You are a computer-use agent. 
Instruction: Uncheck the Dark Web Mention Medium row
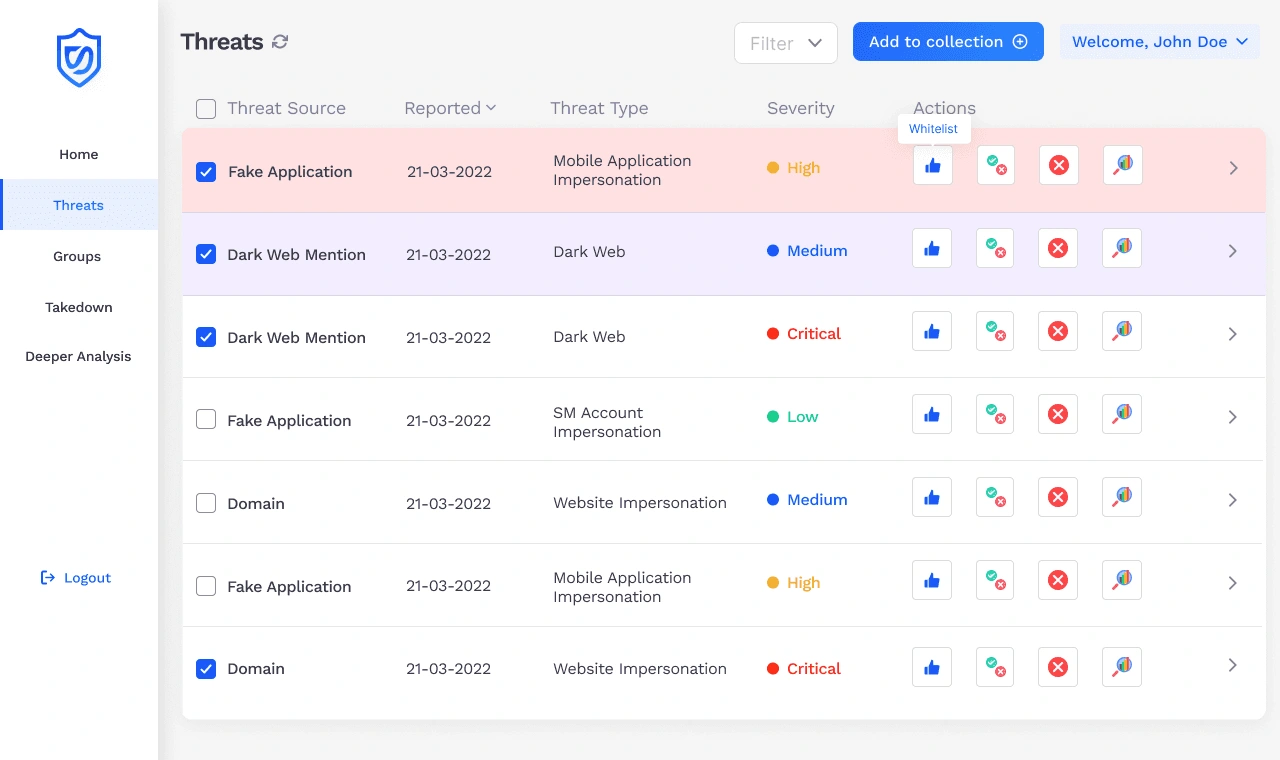point(206,254)
